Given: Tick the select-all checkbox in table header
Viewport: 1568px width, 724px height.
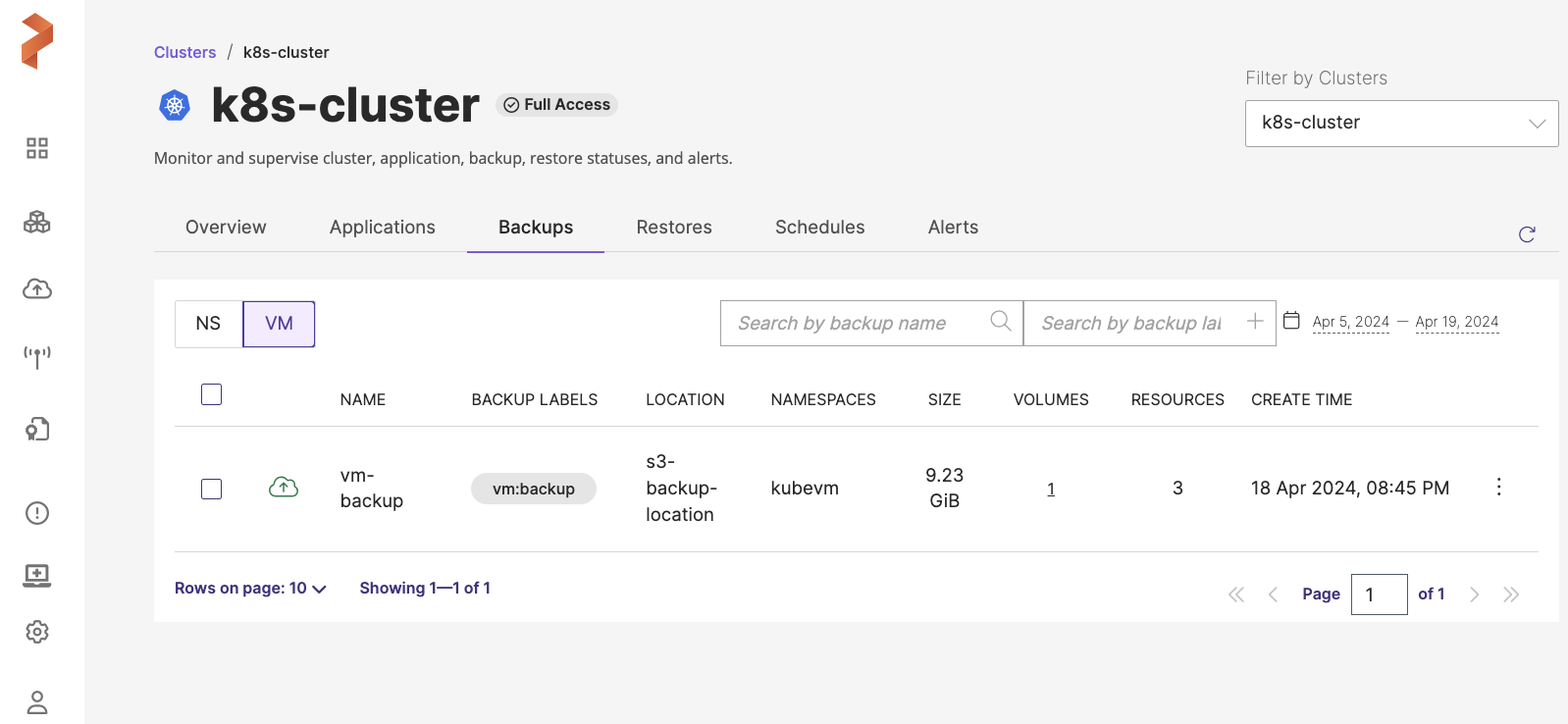Looking at the screenshot, I should tap(211, 394).
